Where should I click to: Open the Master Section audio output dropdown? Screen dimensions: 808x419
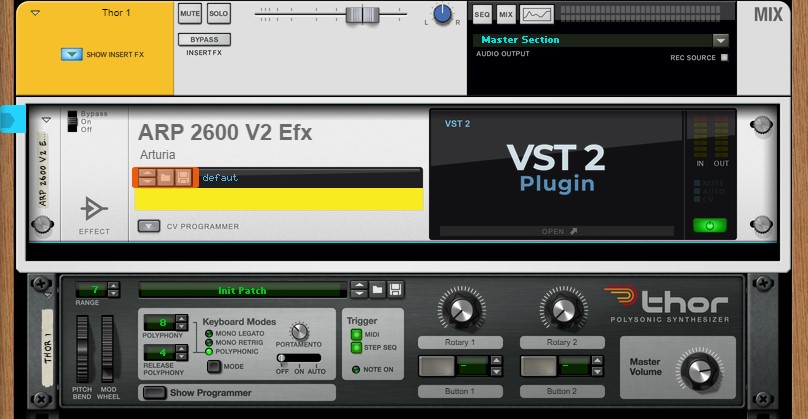[720, 40]
